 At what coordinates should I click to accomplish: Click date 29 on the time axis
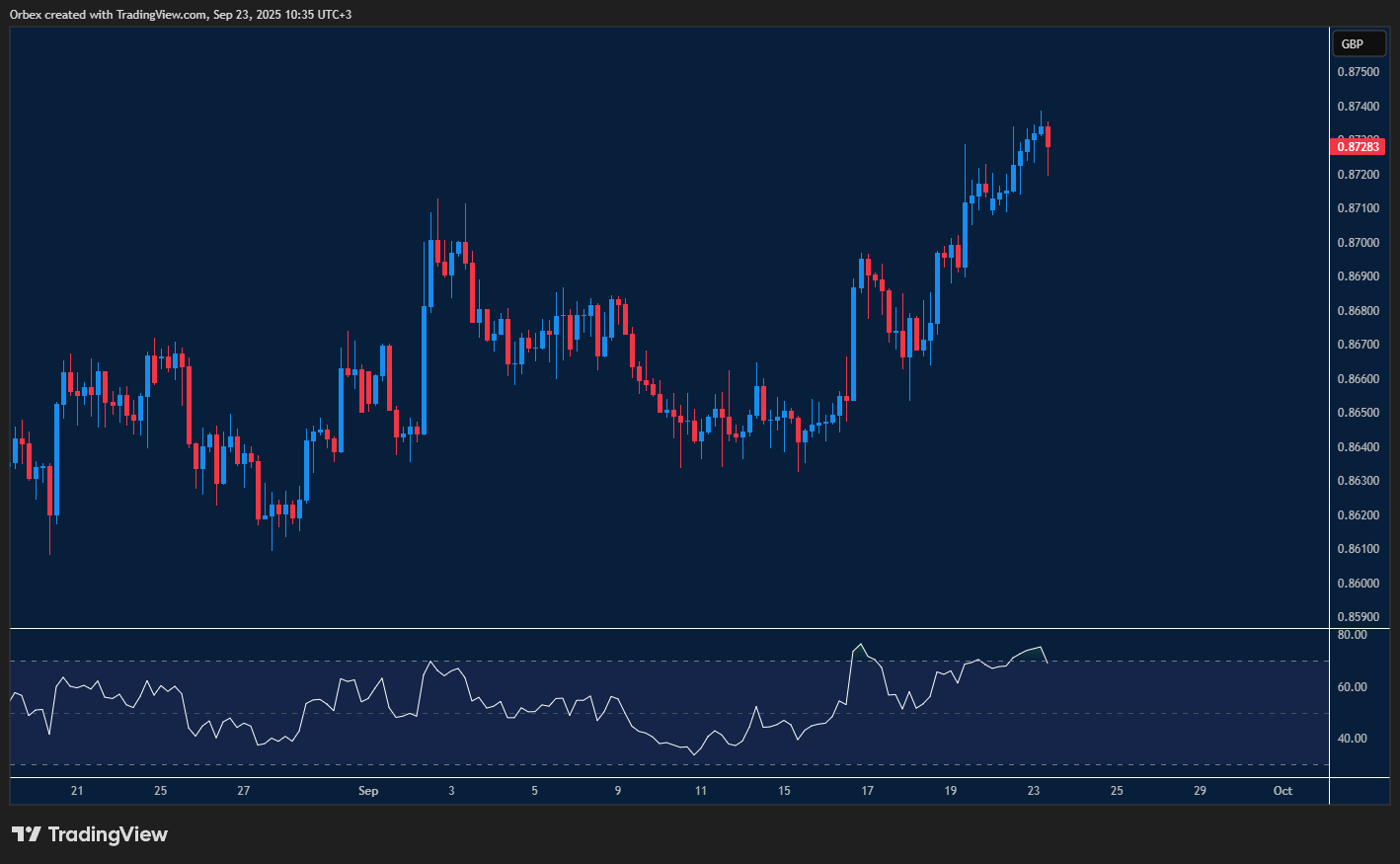[x=1200, y=790]
